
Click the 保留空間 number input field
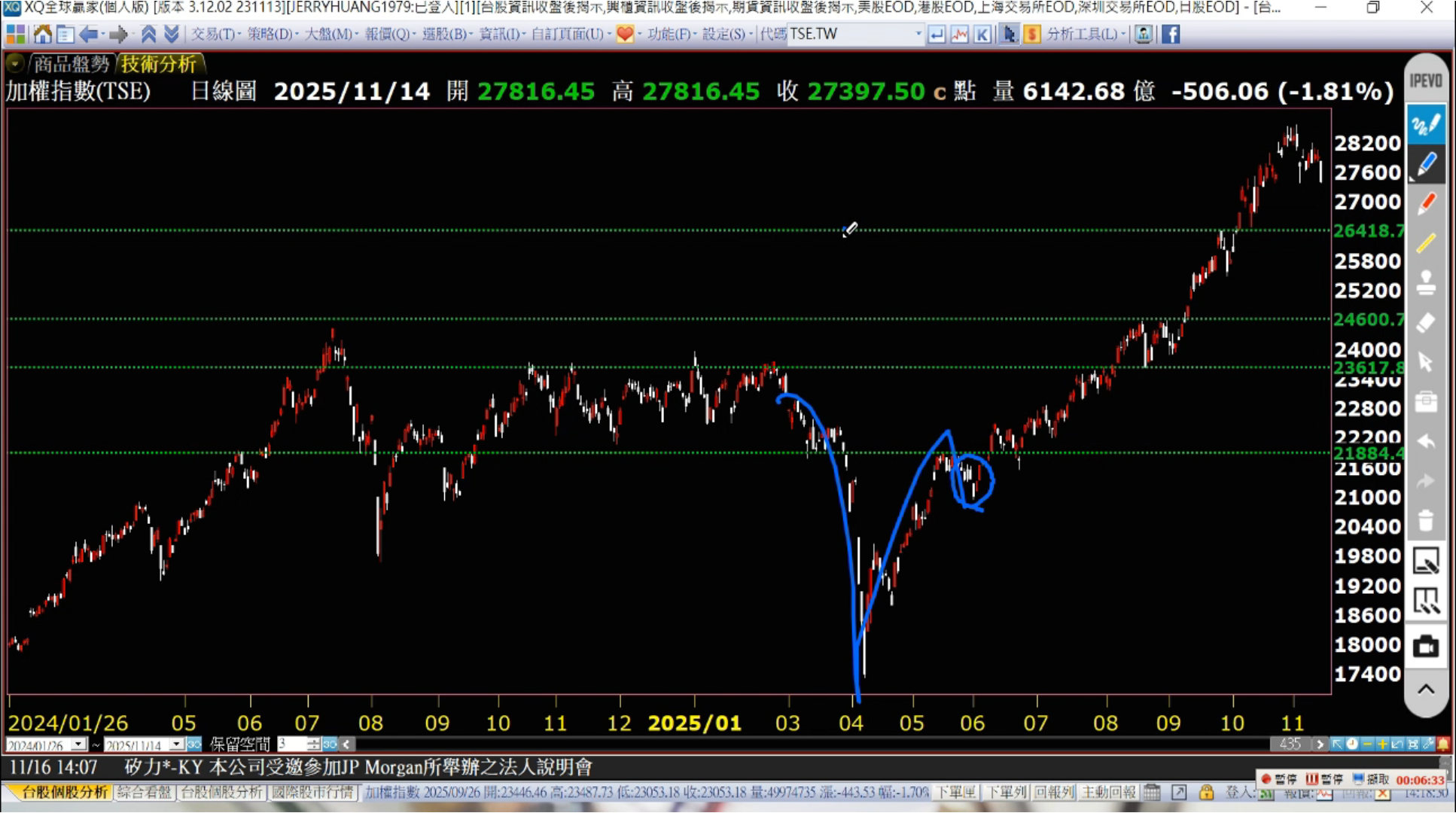click(x=292, y=744)
